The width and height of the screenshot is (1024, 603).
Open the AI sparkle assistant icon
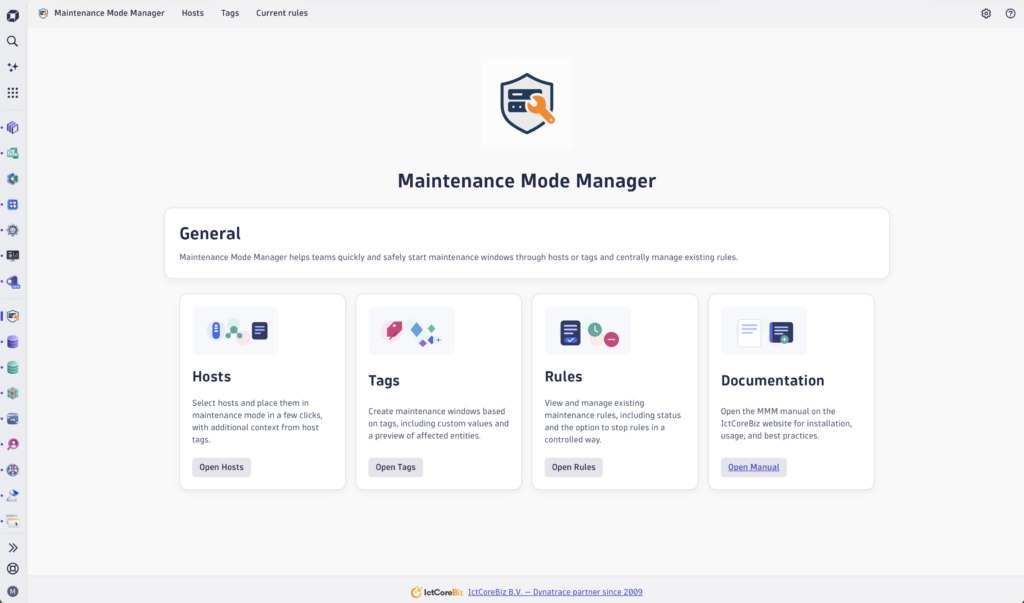[x=13, y=67]
